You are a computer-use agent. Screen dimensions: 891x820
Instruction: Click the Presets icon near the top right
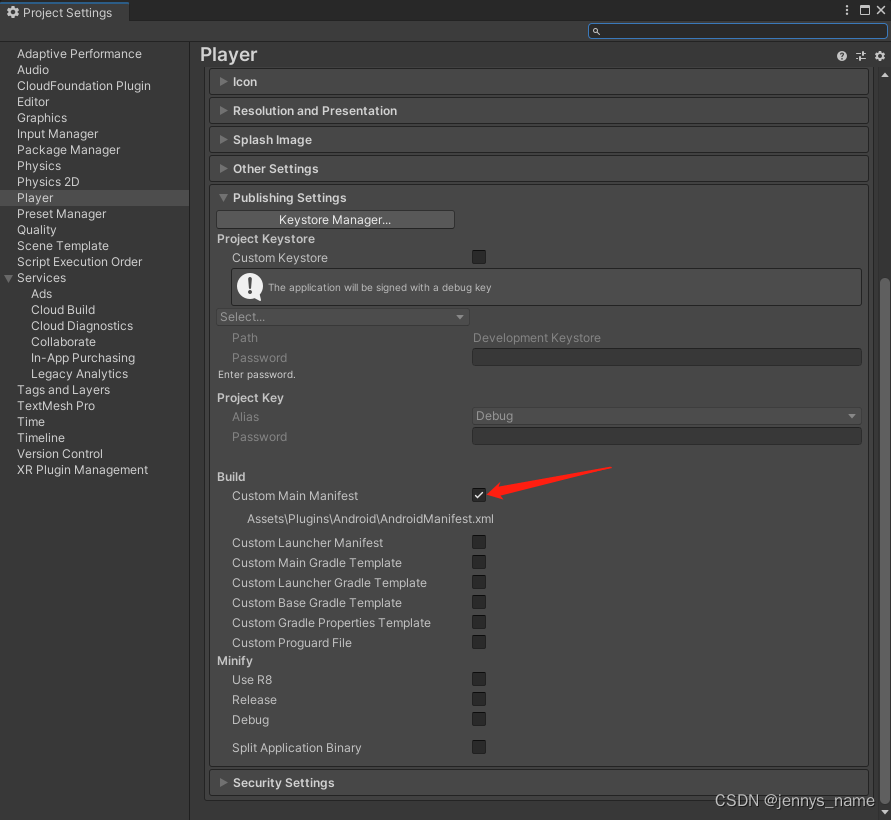point(861,56)
